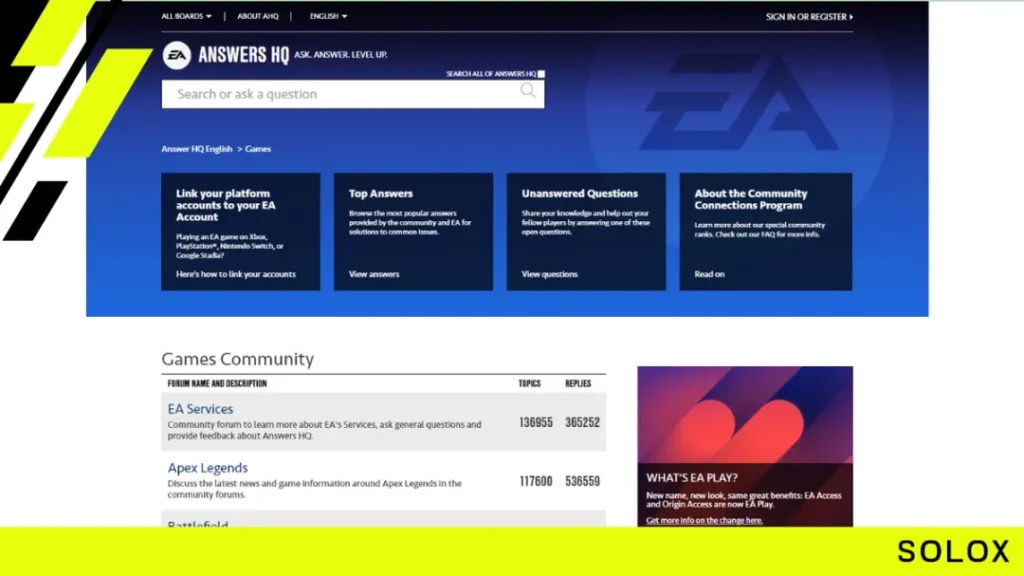This screenshot has height=576, width=1024.
Task: Click the Topics column header
Action: pyautogui.click(x=530, y=383)
